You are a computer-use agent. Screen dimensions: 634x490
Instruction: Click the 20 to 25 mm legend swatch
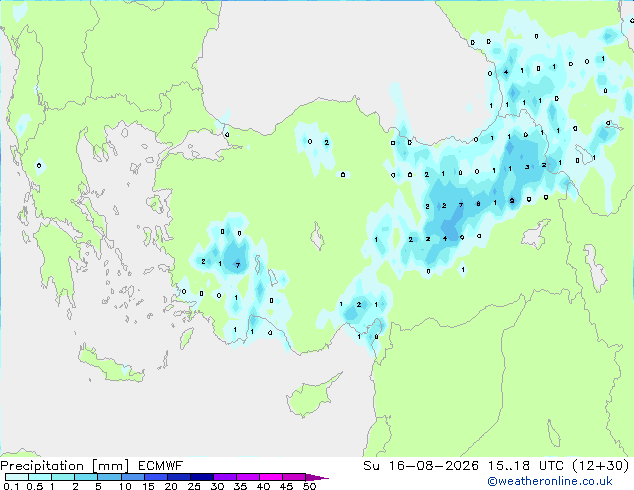tap(179, 477)
